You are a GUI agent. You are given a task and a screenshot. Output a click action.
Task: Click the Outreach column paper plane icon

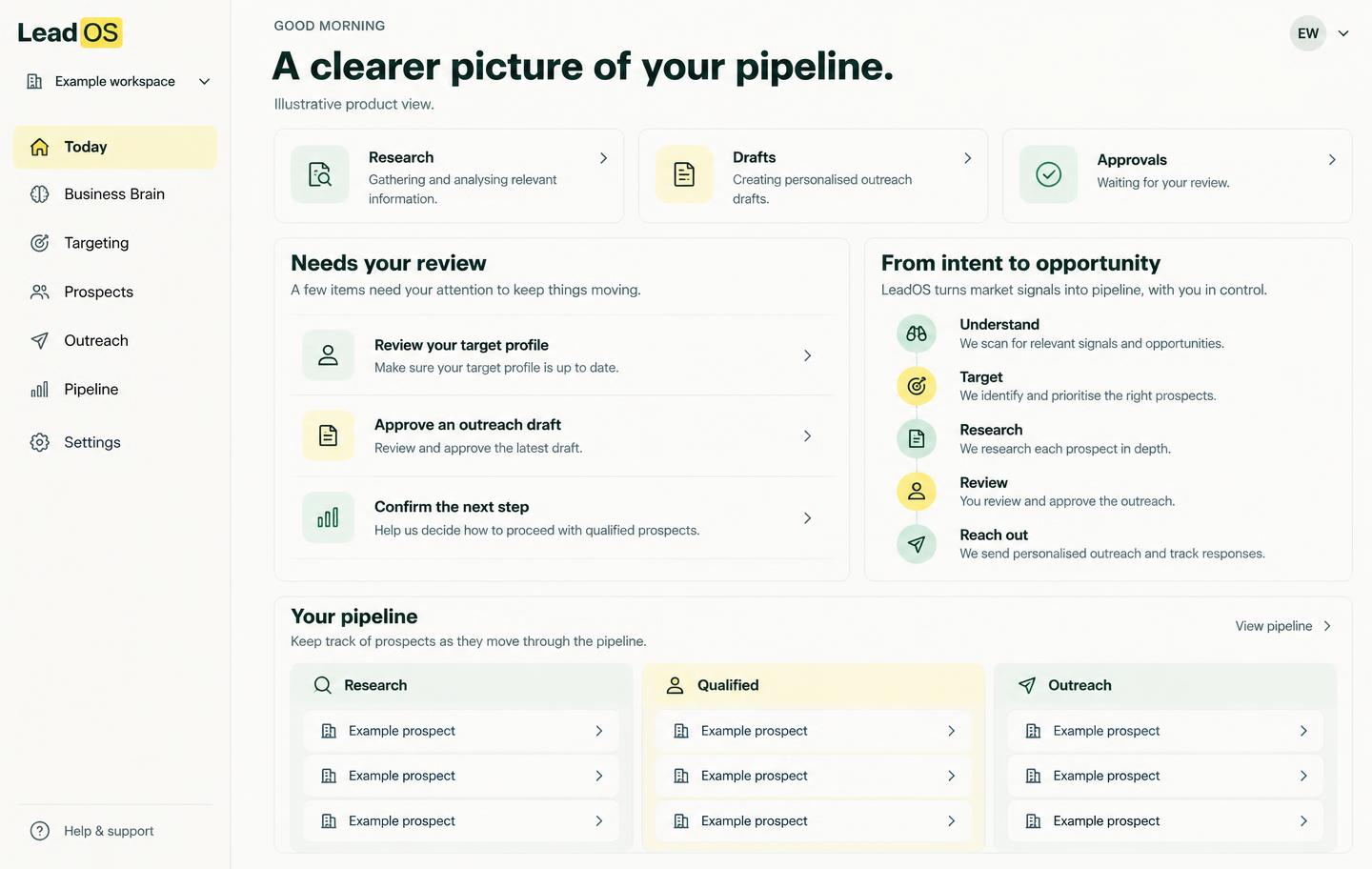(1027, 685)
